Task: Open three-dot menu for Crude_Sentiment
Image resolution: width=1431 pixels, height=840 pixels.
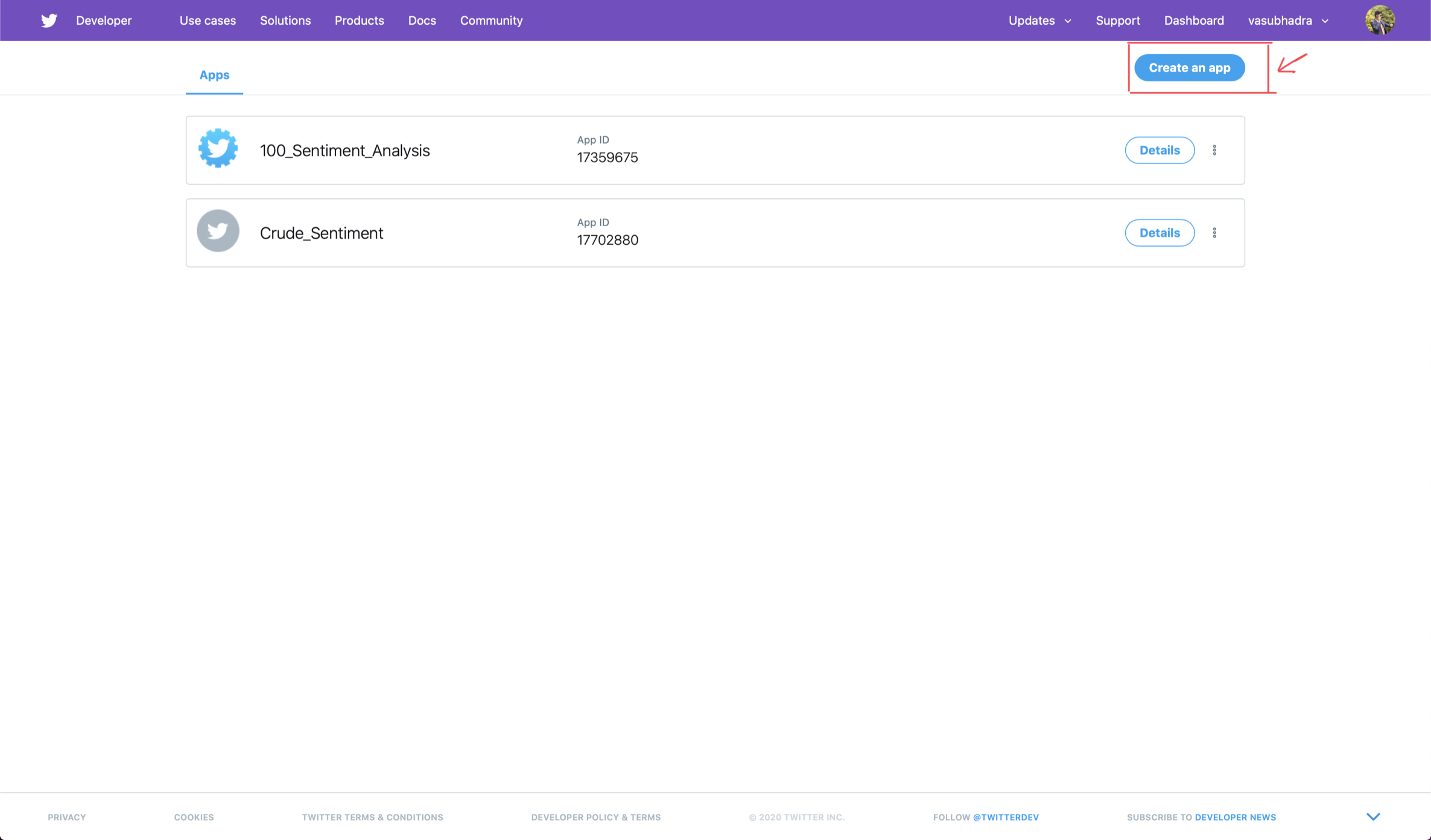Action: coord(1214,233)
